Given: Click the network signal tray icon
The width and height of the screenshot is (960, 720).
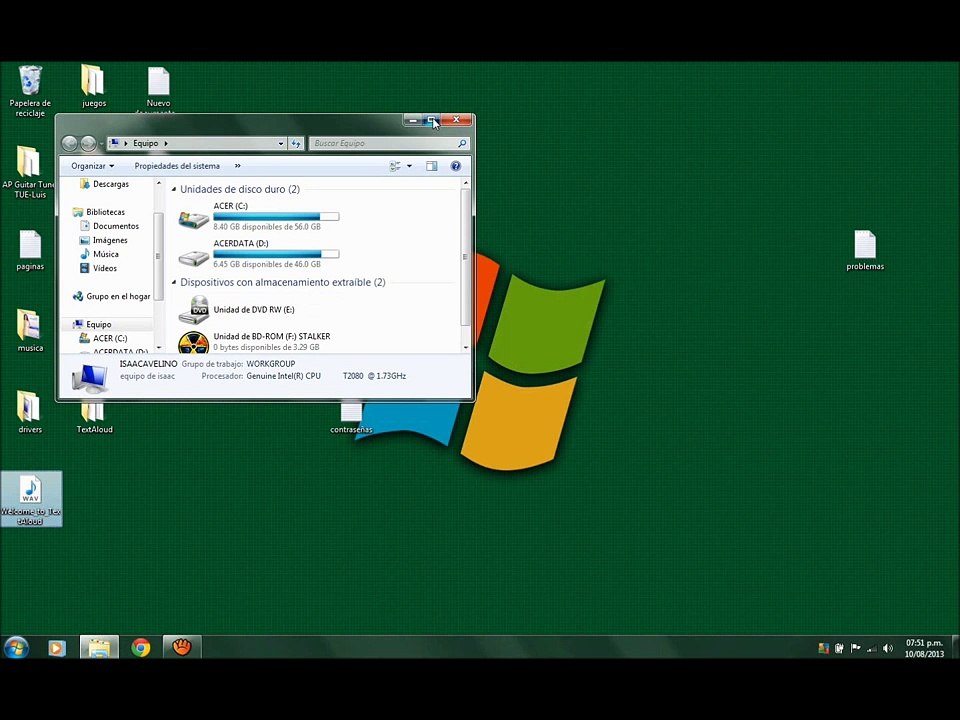Looking at the screenshot, I should (x=871, y=648).
